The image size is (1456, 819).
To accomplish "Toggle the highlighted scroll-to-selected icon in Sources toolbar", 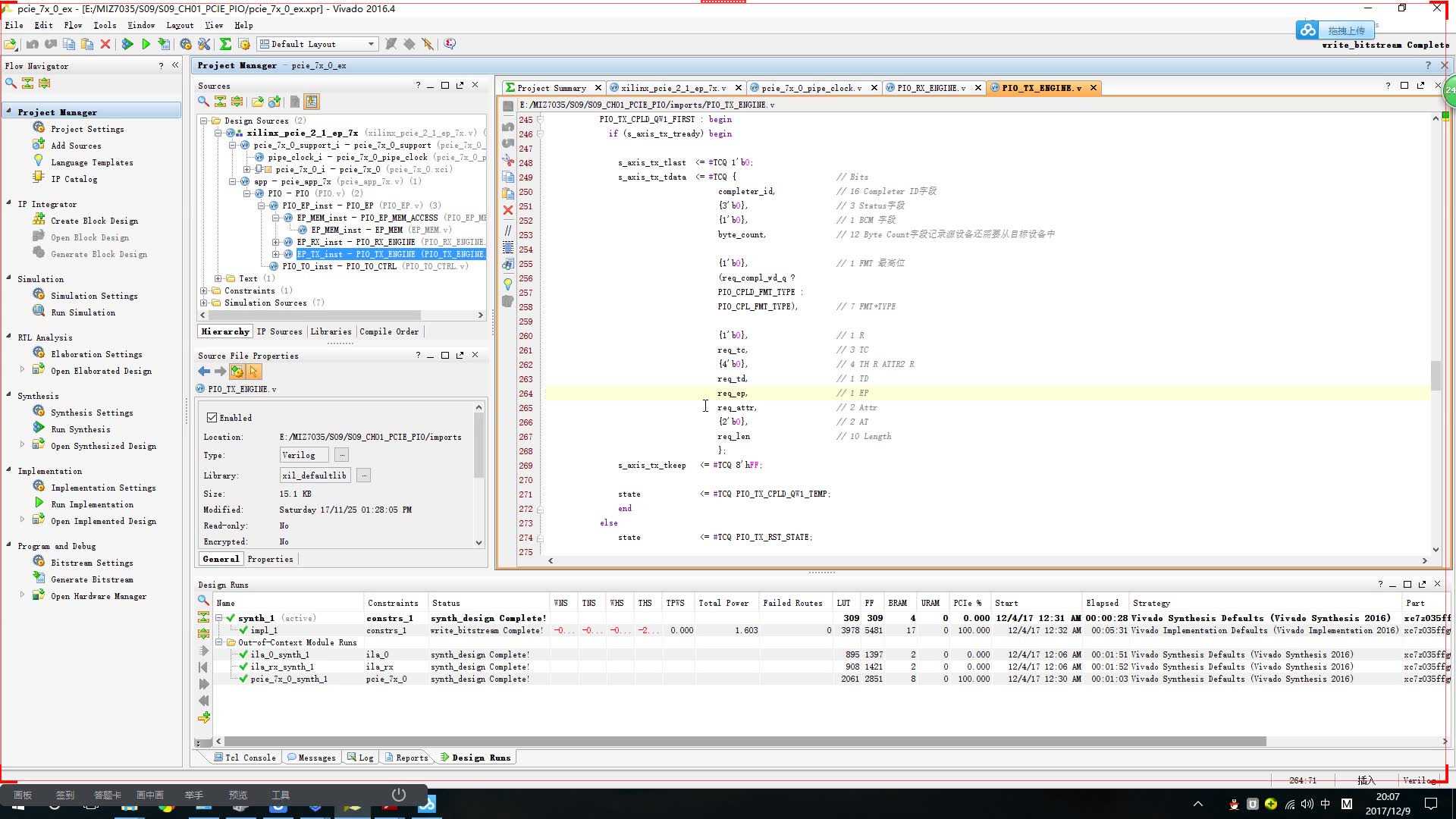I will pyautogui.click(x=311, y=102).
